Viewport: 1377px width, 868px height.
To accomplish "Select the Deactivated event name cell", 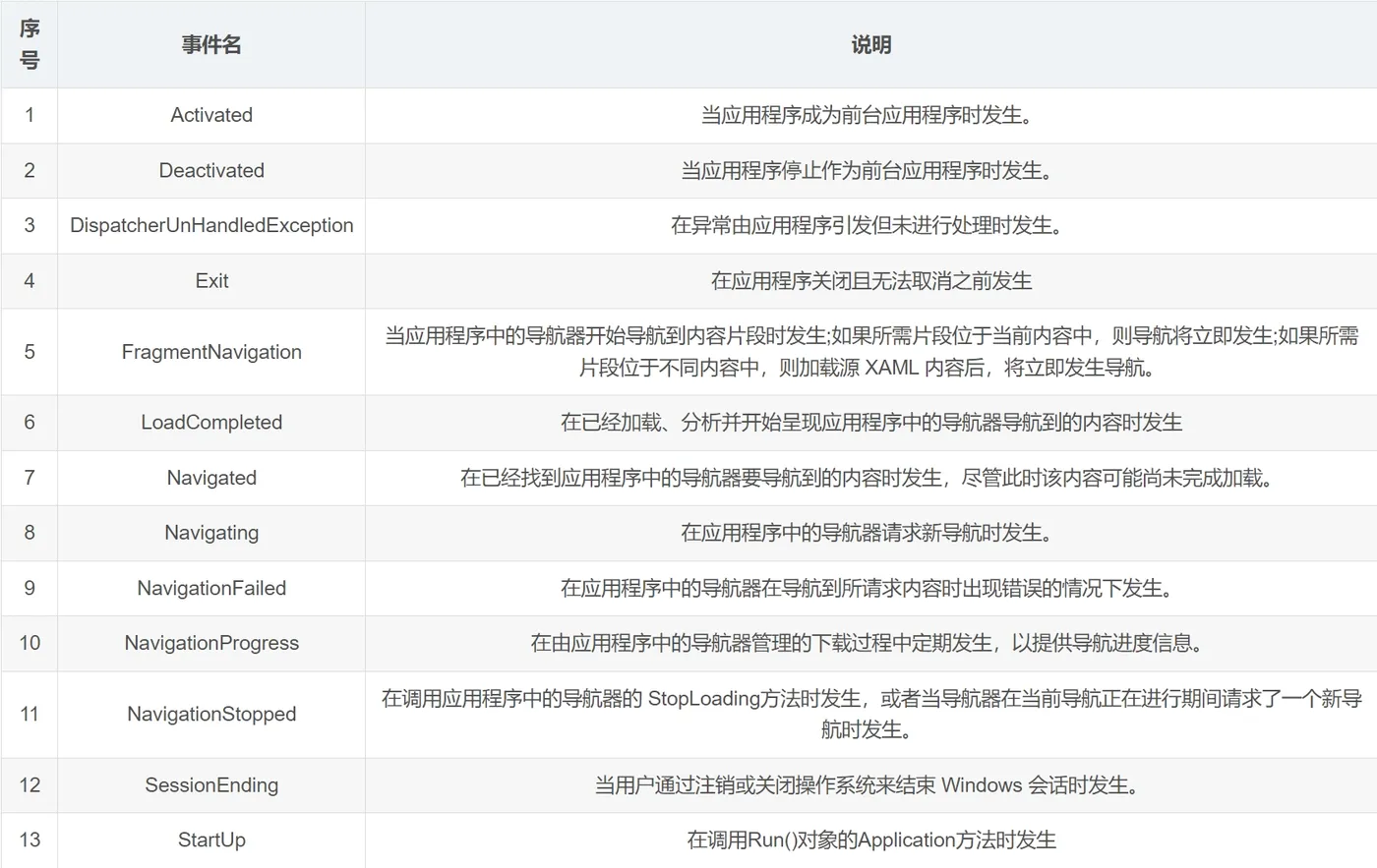I will tap(211, 170).
